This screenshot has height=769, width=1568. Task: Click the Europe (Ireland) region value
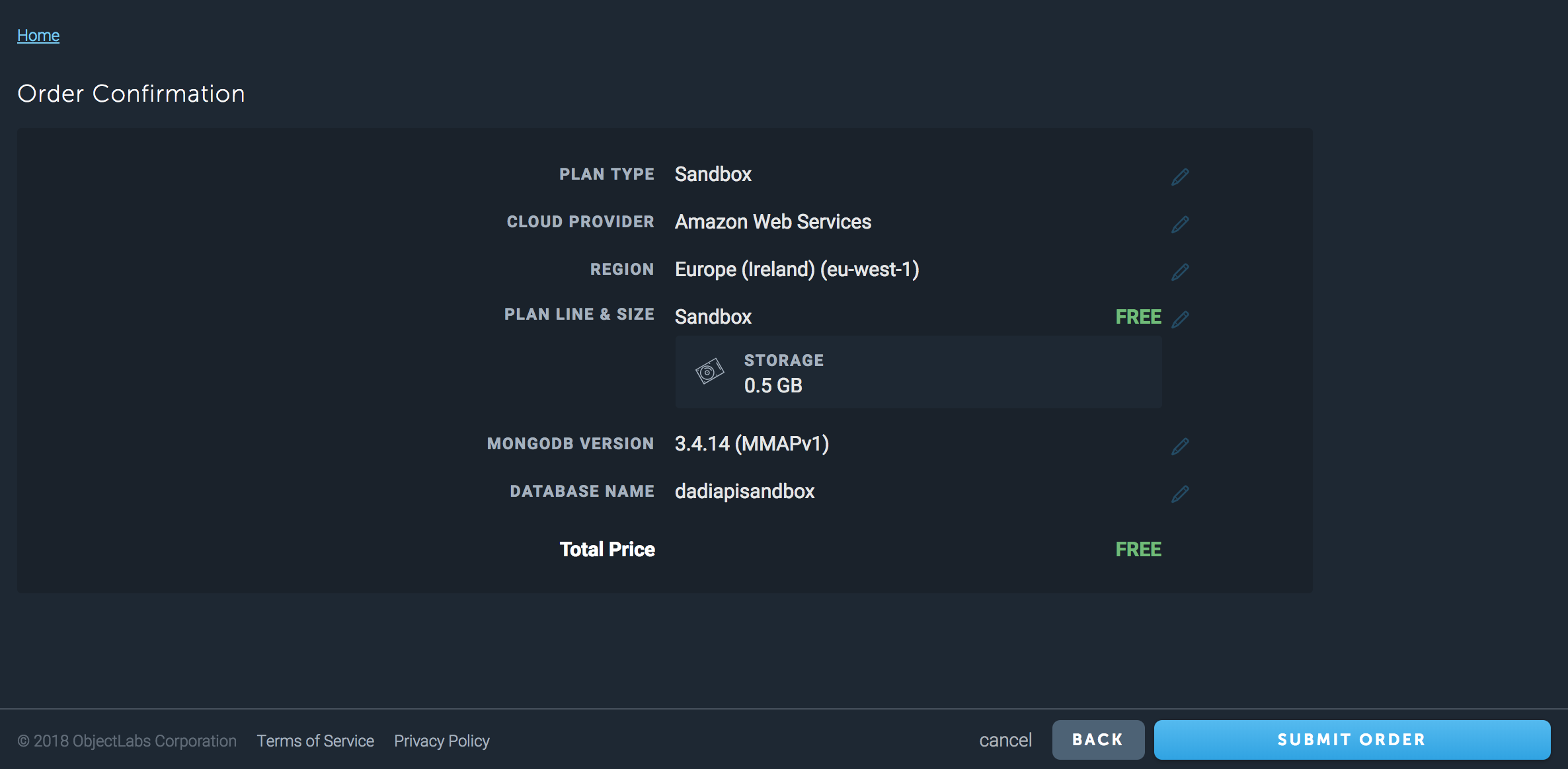797,270
